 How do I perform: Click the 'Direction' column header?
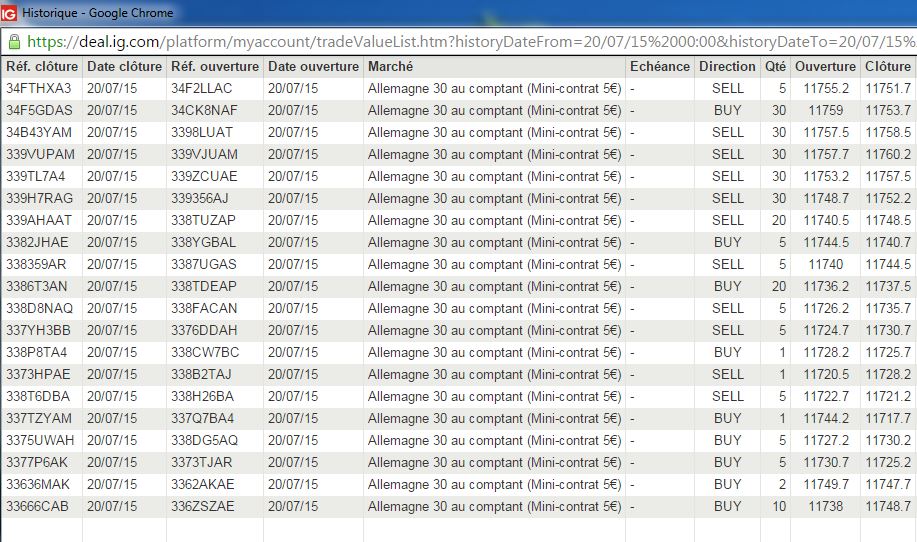pos(727,67)
